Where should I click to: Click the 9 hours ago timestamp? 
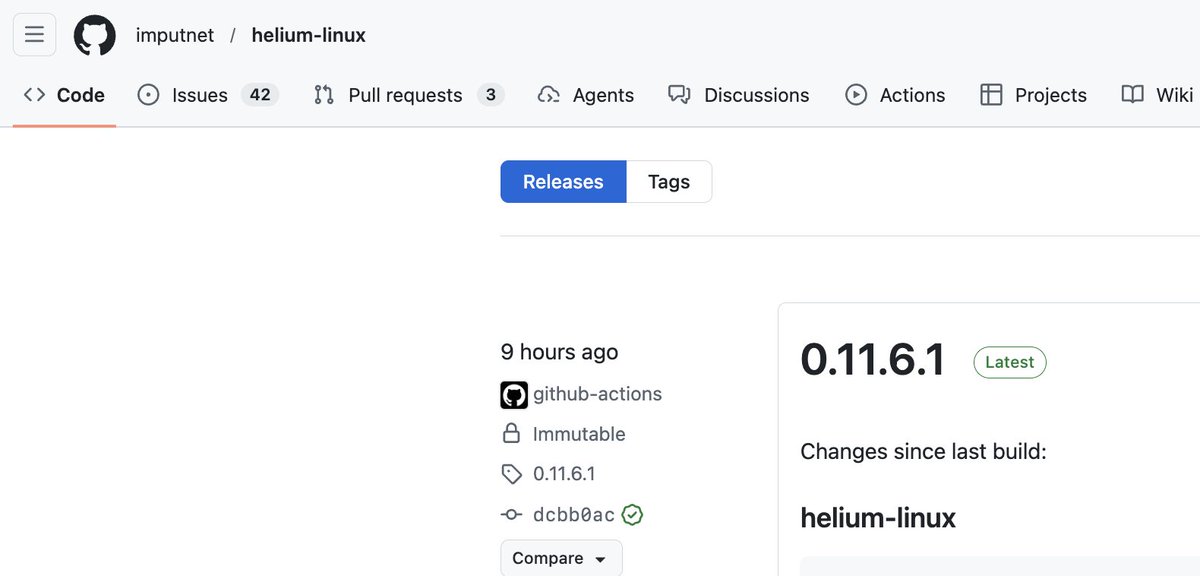pyautogui.click(x=560, y=352)
